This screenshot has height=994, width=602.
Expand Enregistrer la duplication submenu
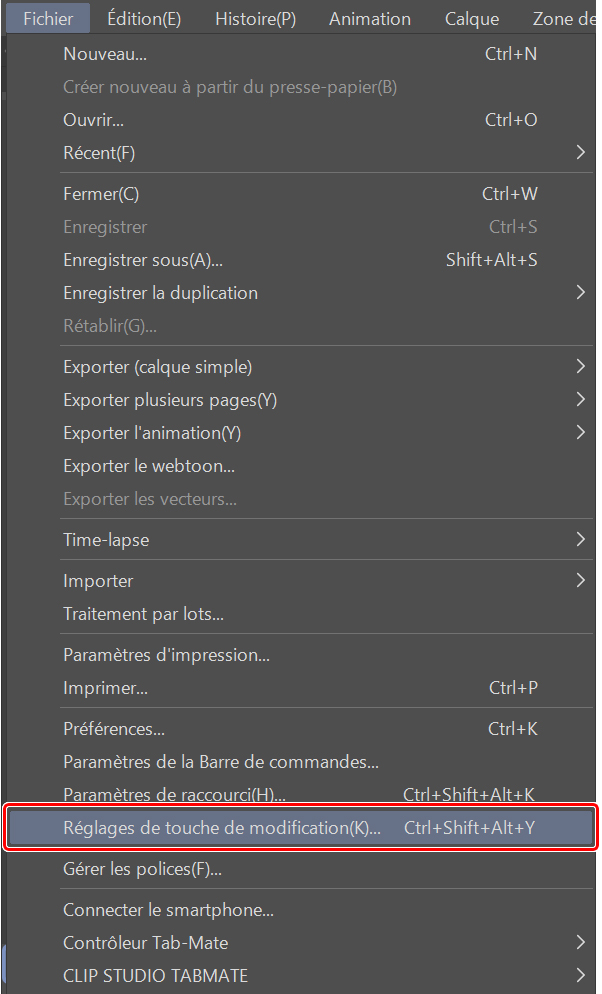(x=160, y=293)
